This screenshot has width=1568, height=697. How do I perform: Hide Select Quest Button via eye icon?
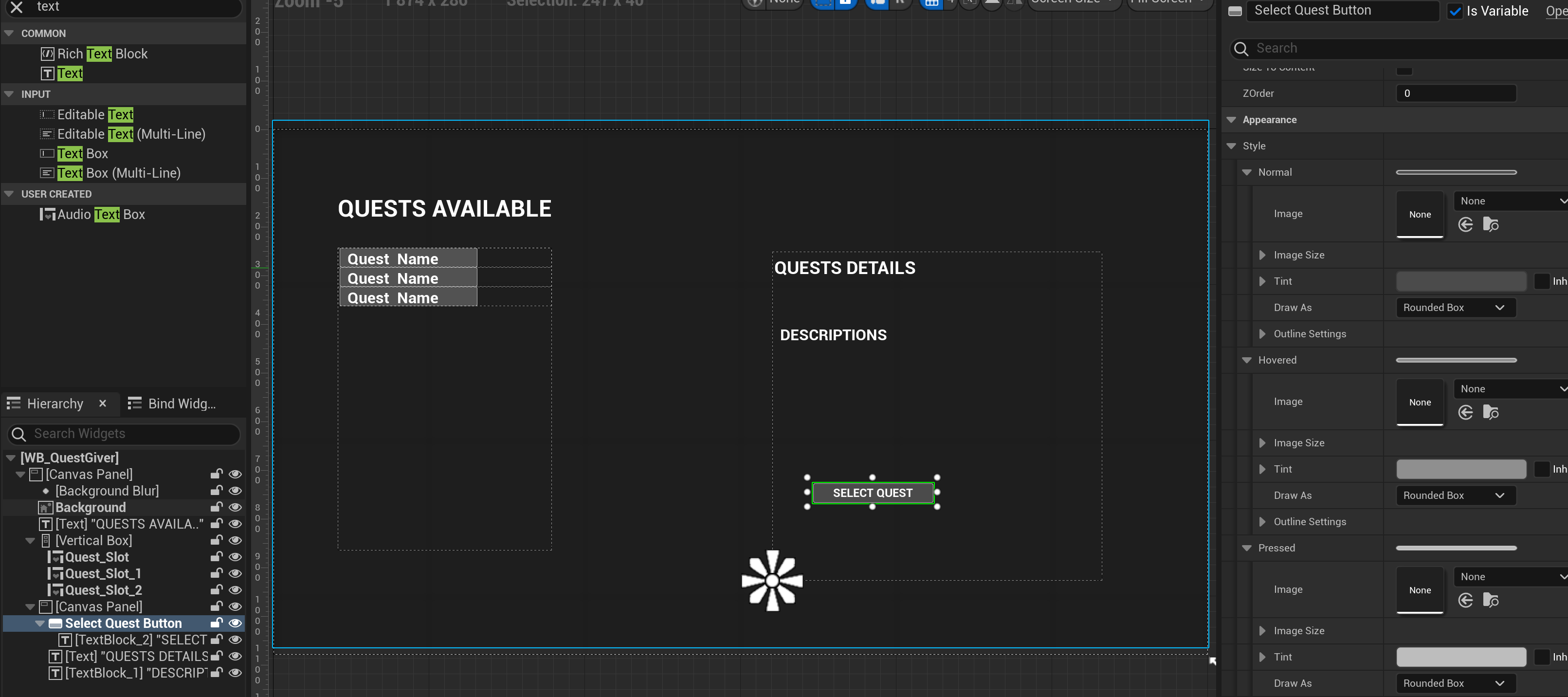pos(235,624)
